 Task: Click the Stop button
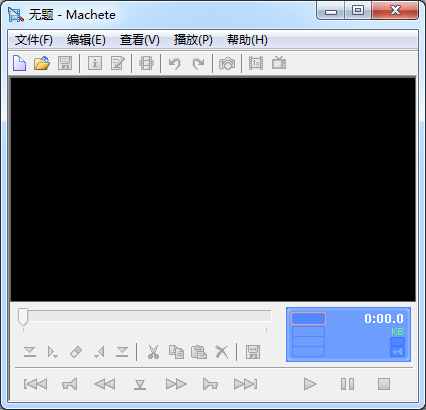point(384,384)
